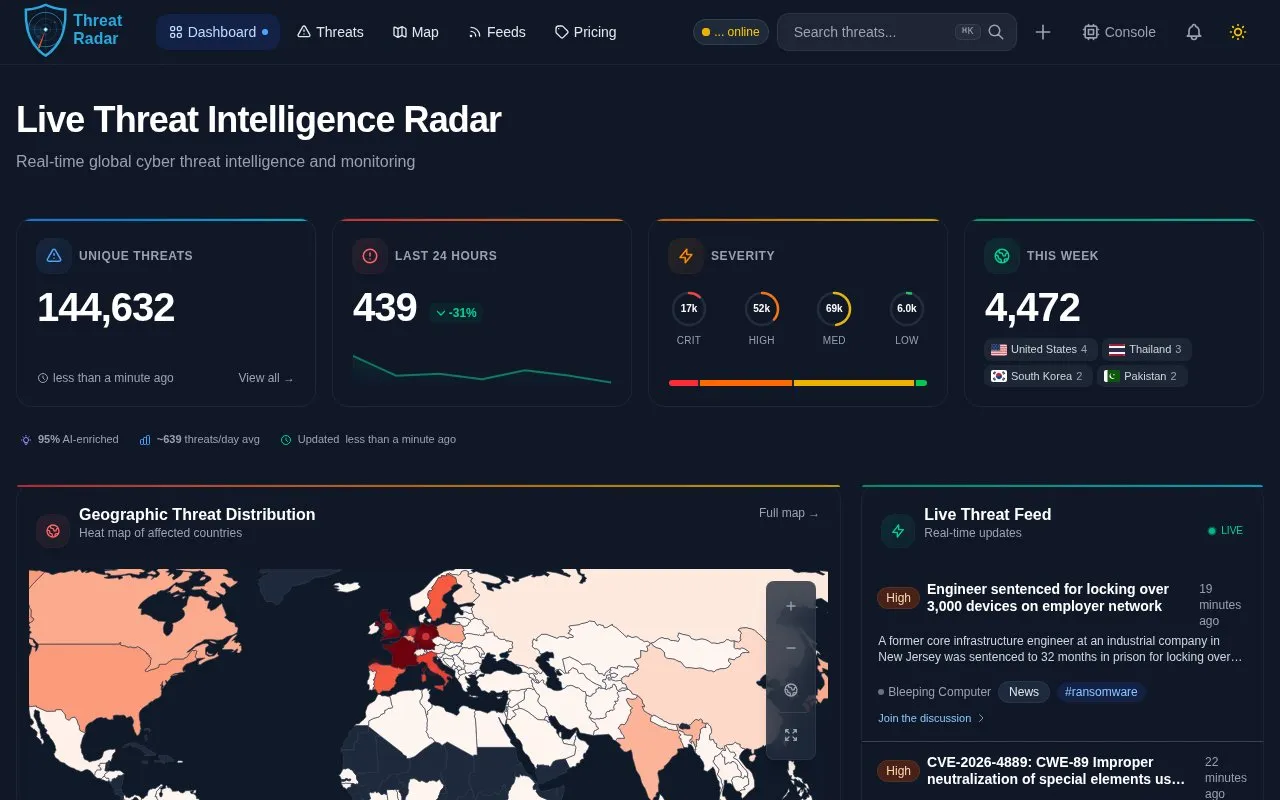This screenshot has height=800, width=1280.
Task: Select the Thailand country chip
Action: [x=1146, y=349]
